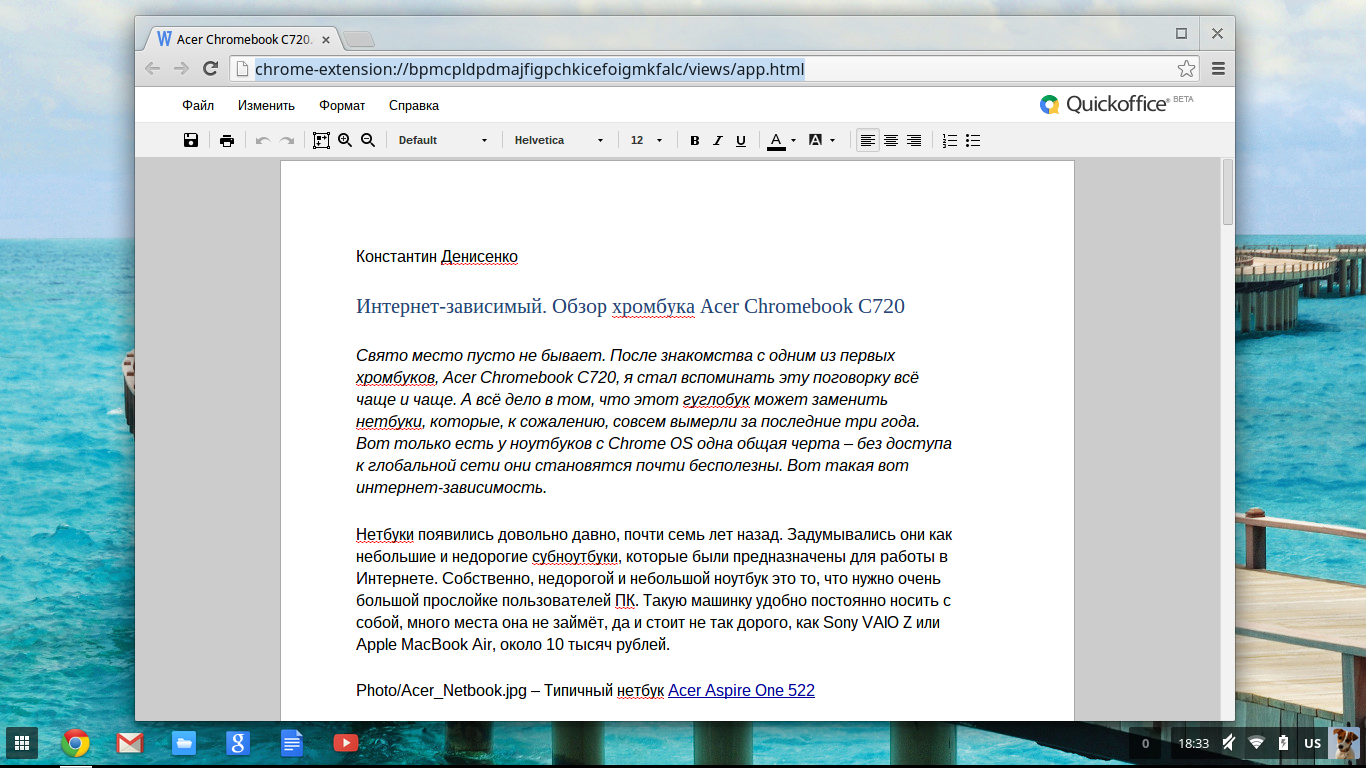
Task: Center align text
Action: [x=891, y=140]
